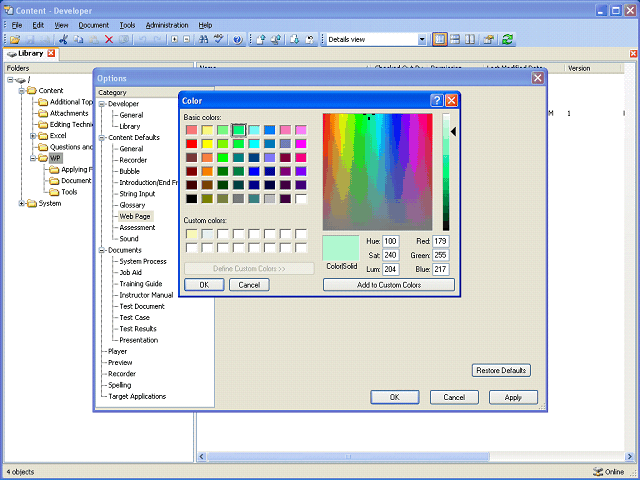
Task: Select the pure red basic color swatch
Action: (x=191, y=143)
